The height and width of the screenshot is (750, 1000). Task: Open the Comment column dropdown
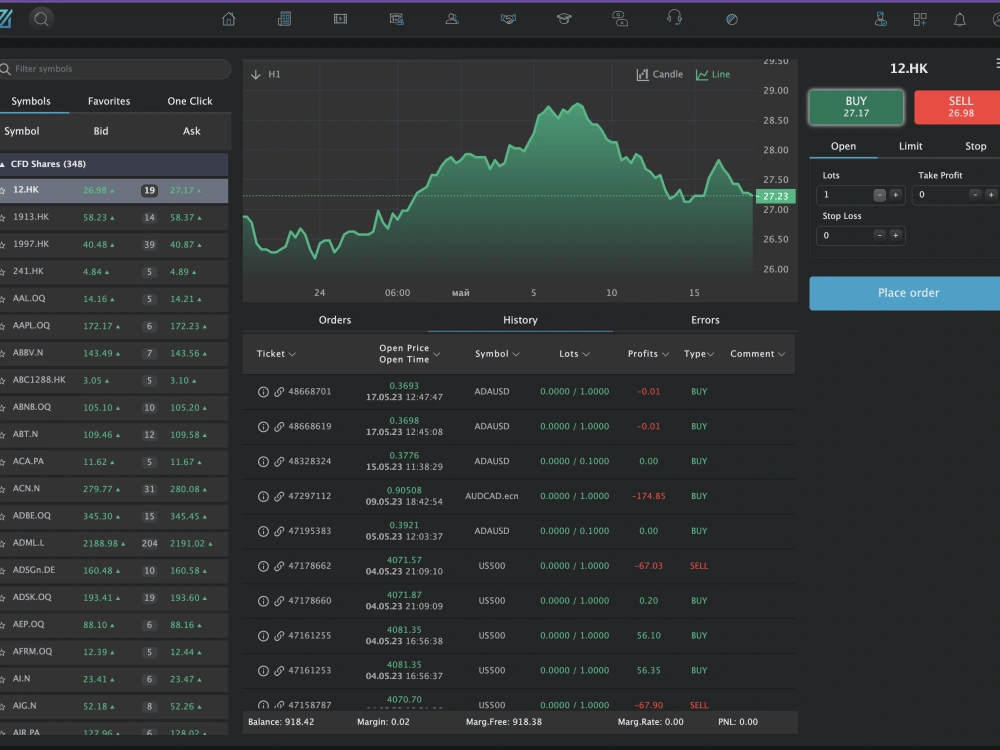(x=781, y=354)
